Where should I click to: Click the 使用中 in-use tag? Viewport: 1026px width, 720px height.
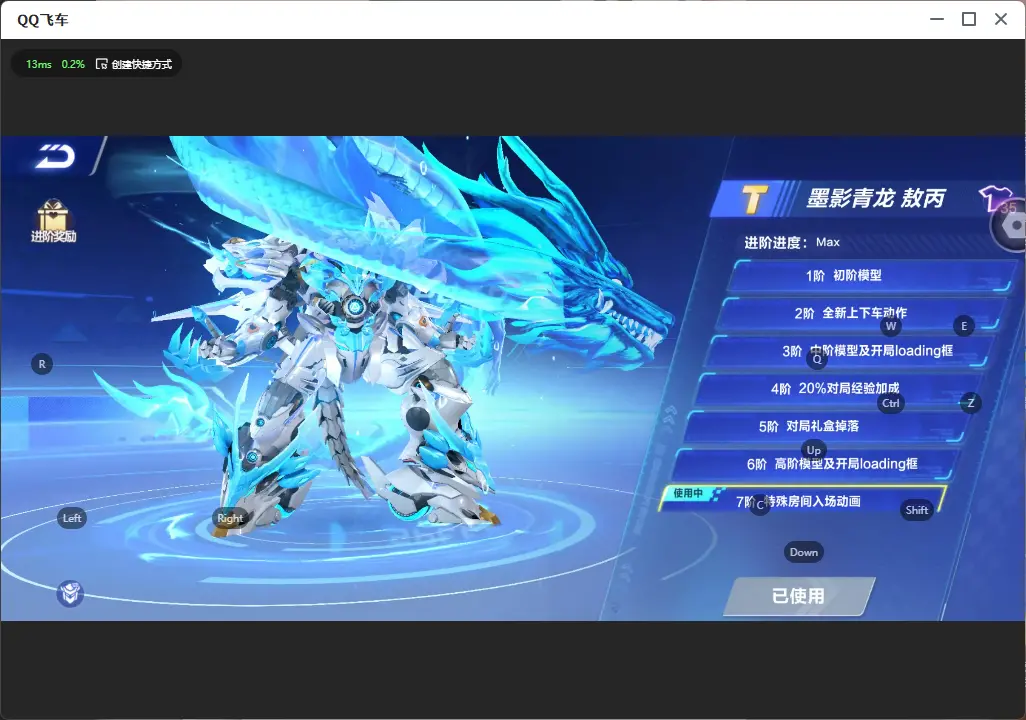688,493
